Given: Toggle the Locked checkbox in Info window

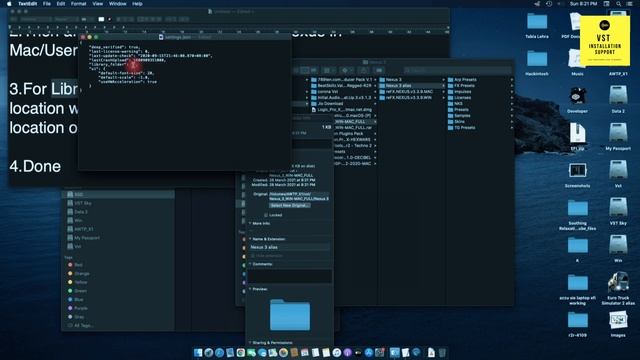Looking at the screenshot, I should (x=266, y=215).
